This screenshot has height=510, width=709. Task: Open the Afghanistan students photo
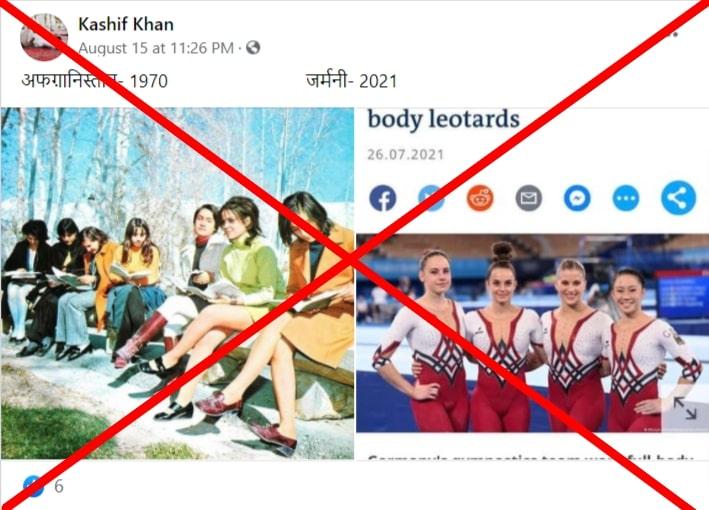tap(177, 283)
